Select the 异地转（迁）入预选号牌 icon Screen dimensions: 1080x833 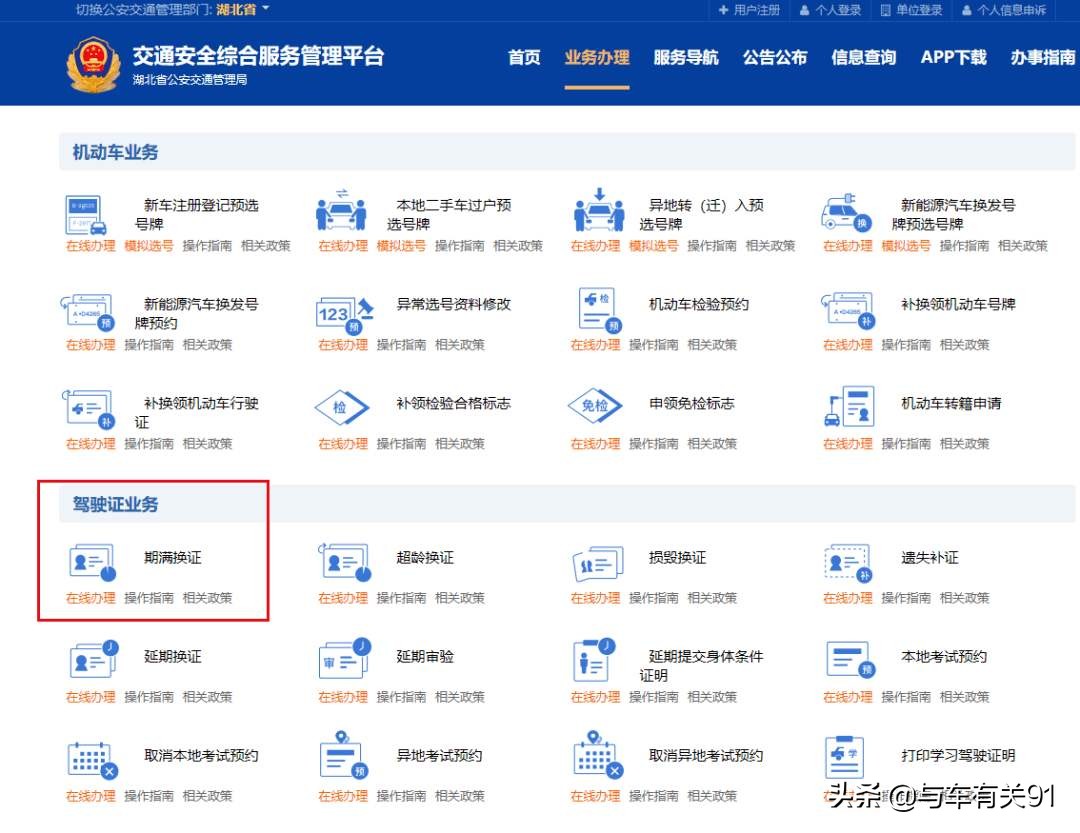596,212
